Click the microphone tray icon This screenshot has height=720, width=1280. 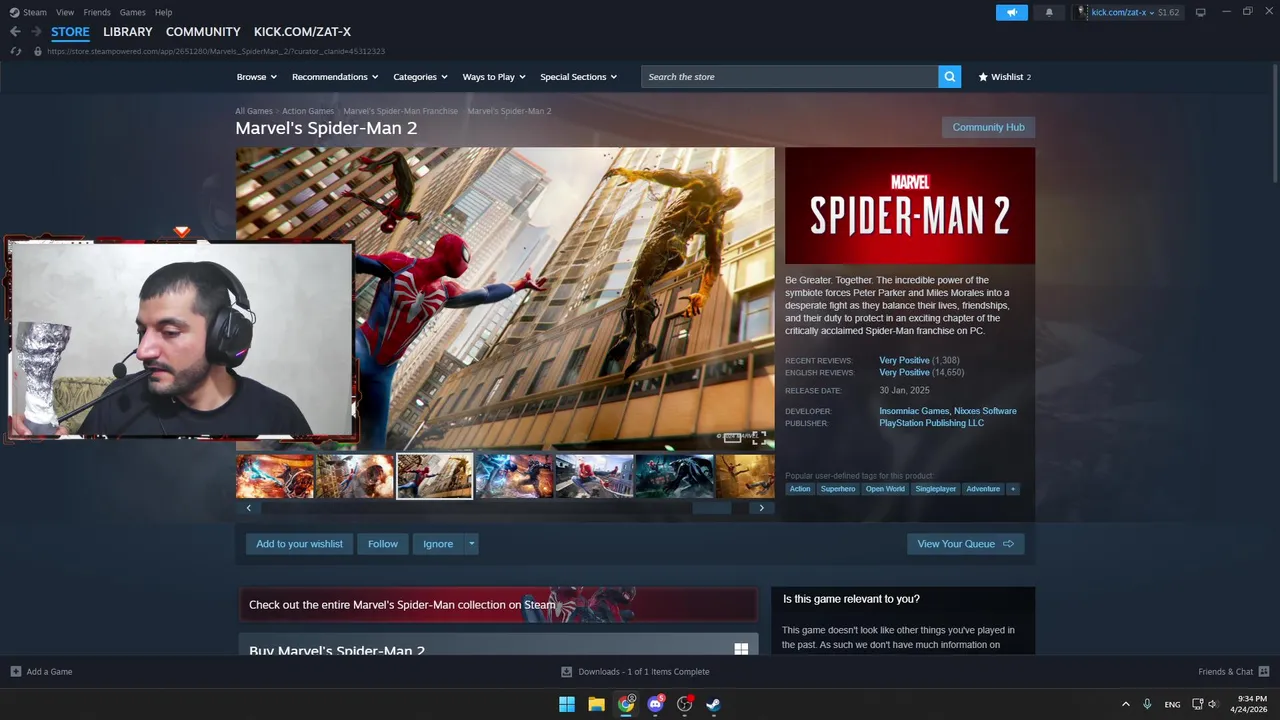[1147, 704]
